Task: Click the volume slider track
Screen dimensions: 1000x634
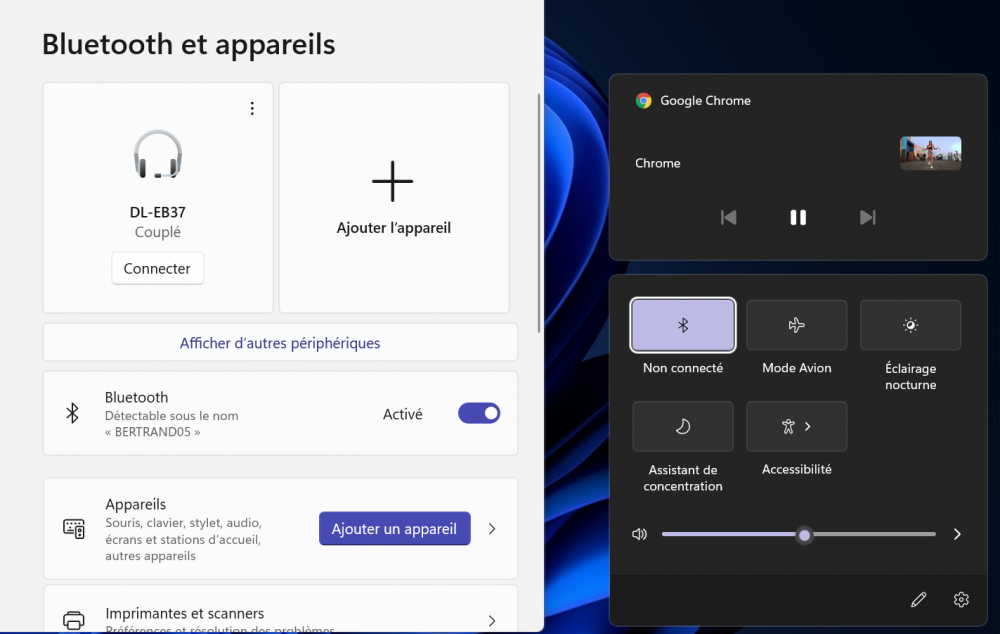Action: tap(870, 534)
